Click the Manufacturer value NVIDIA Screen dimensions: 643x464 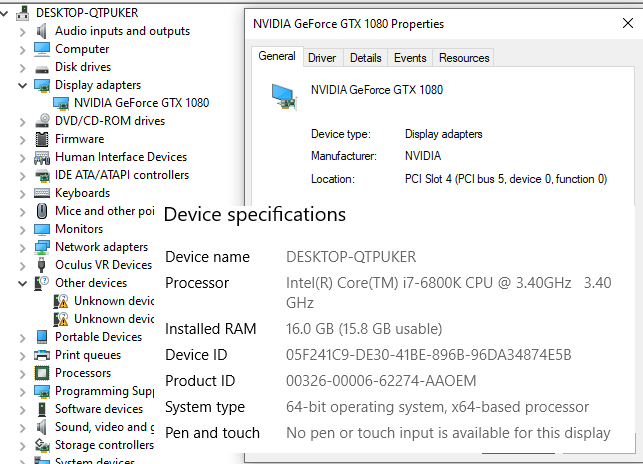pyautogui.click(x=423, y=156)
